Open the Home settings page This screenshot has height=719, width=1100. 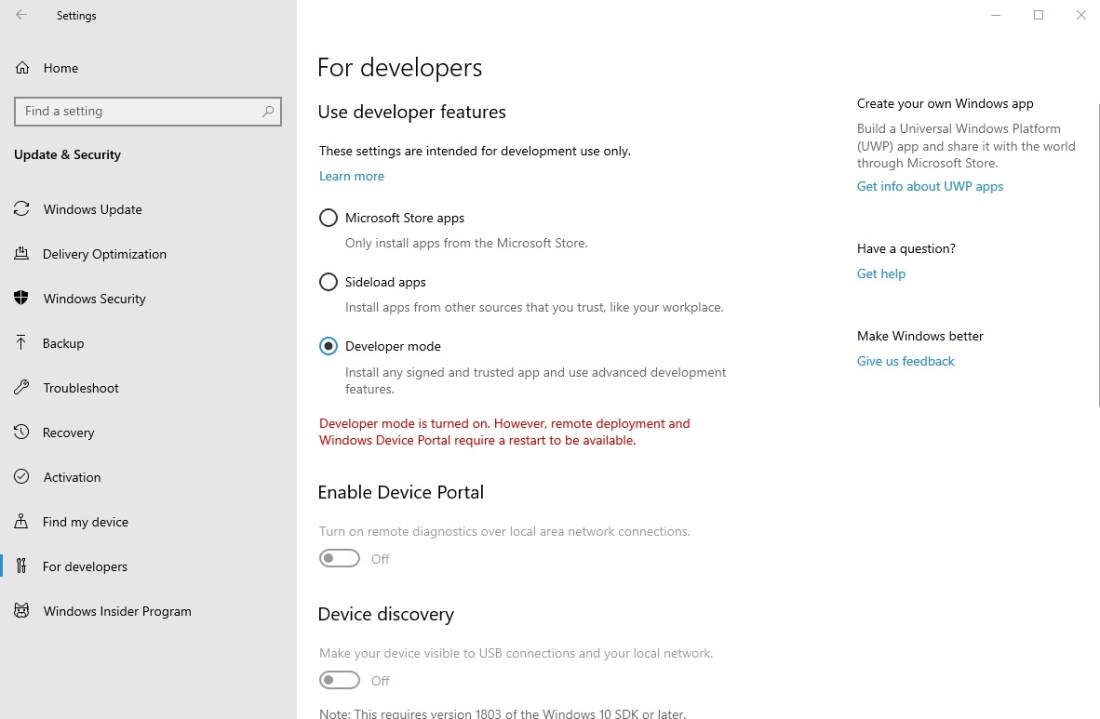click(x=60, y=68)
